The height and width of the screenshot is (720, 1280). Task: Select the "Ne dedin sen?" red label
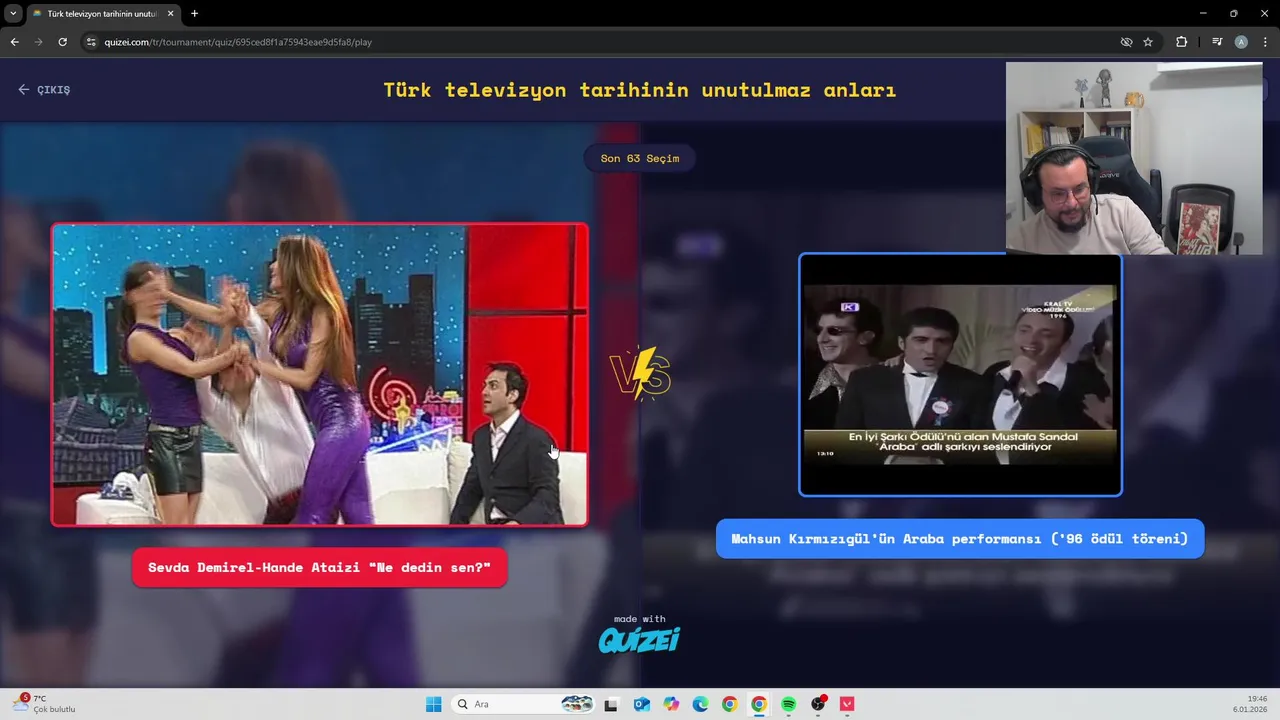pyautogui.click(x=319, y=568)
